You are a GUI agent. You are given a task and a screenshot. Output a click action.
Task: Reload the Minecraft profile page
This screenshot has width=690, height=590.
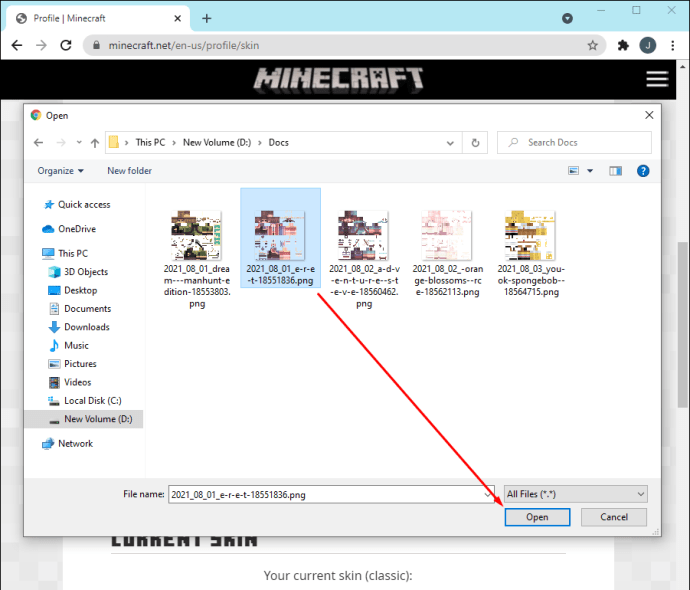[66, 45]
